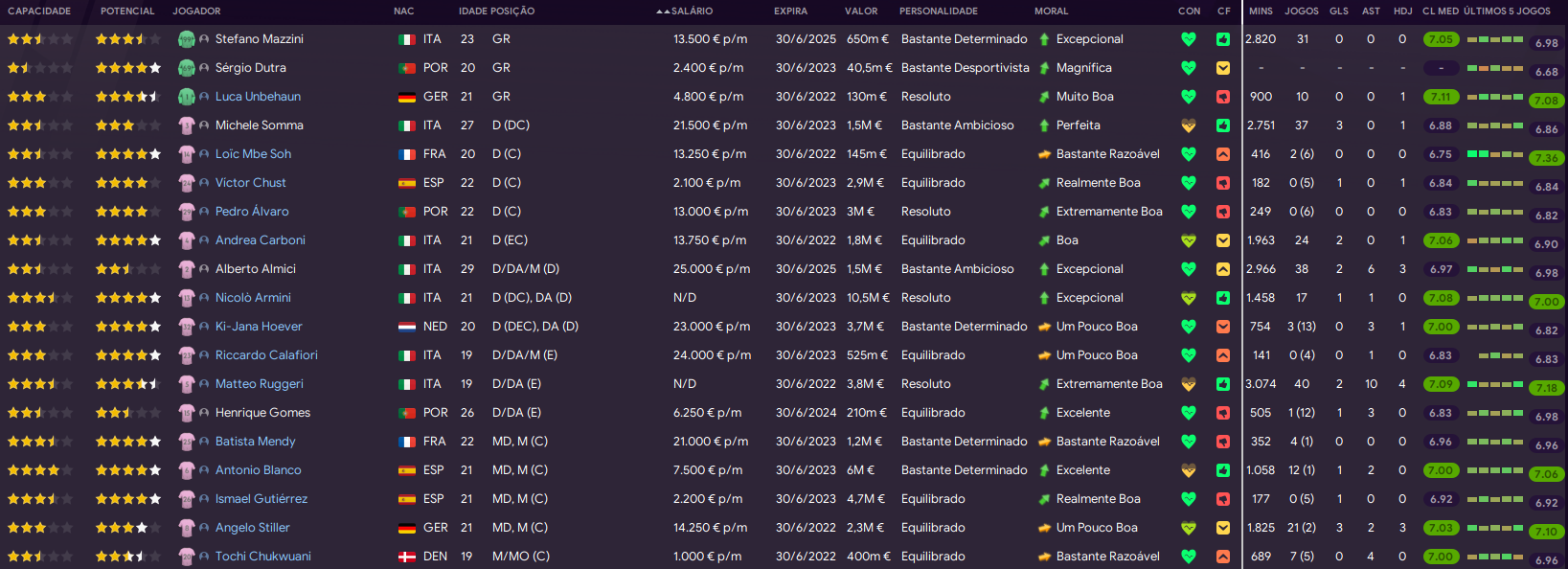1568x569 pixels.
Task: Sort players by CAPACIDADE column header
Action: click(39, 11)
